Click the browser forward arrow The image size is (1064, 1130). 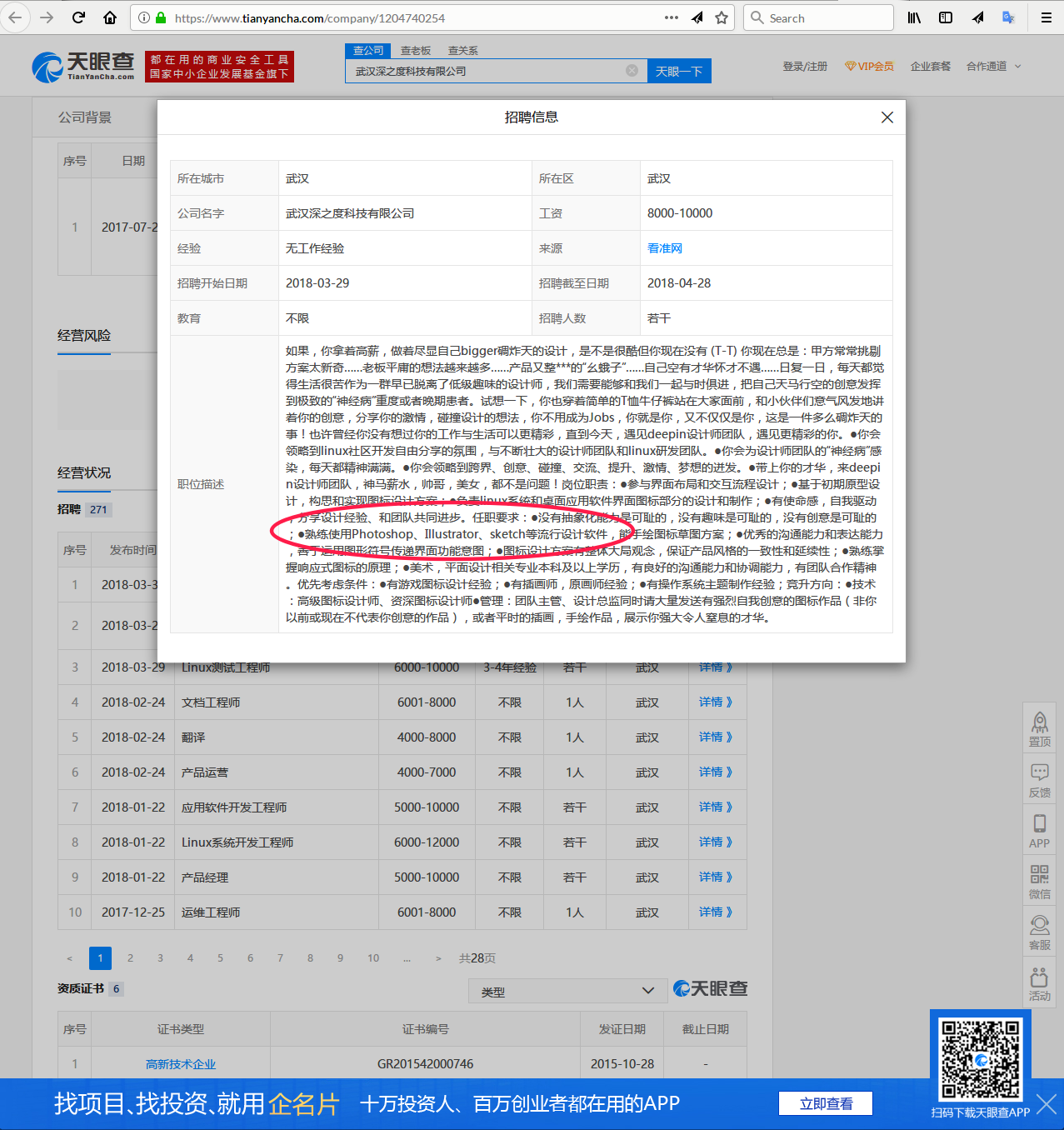(47, 17)
